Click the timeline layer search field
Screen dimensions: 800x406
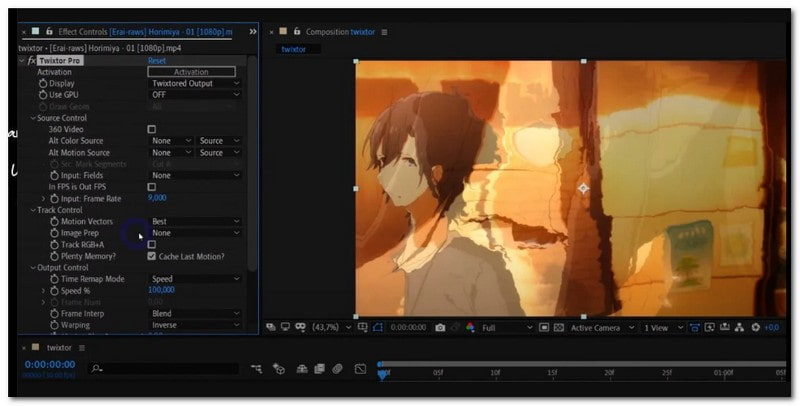(163, 368)
